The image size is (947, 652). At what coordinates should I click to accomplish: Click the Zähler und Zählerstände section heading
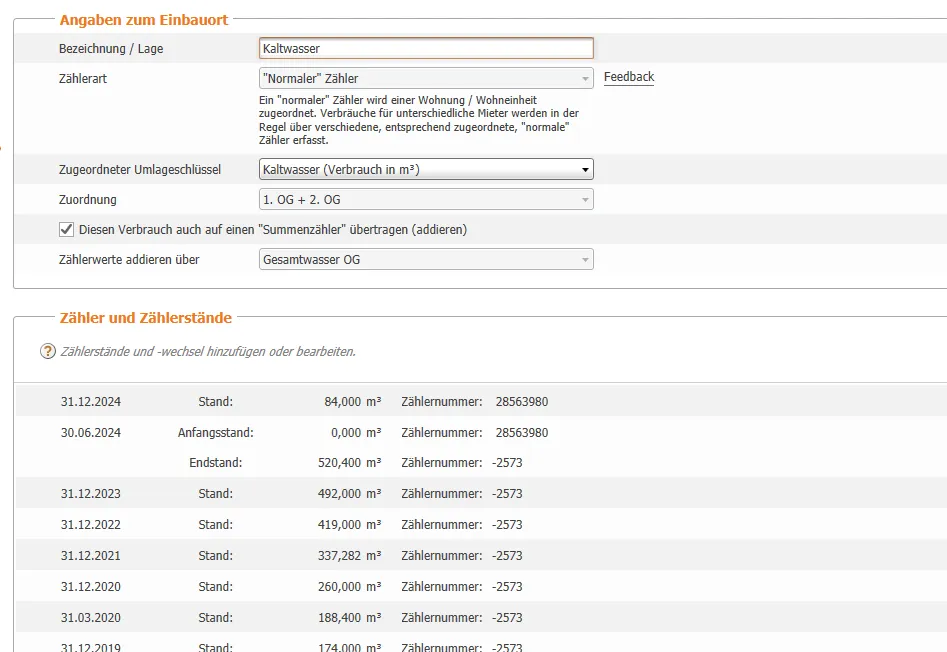point(146,318)
